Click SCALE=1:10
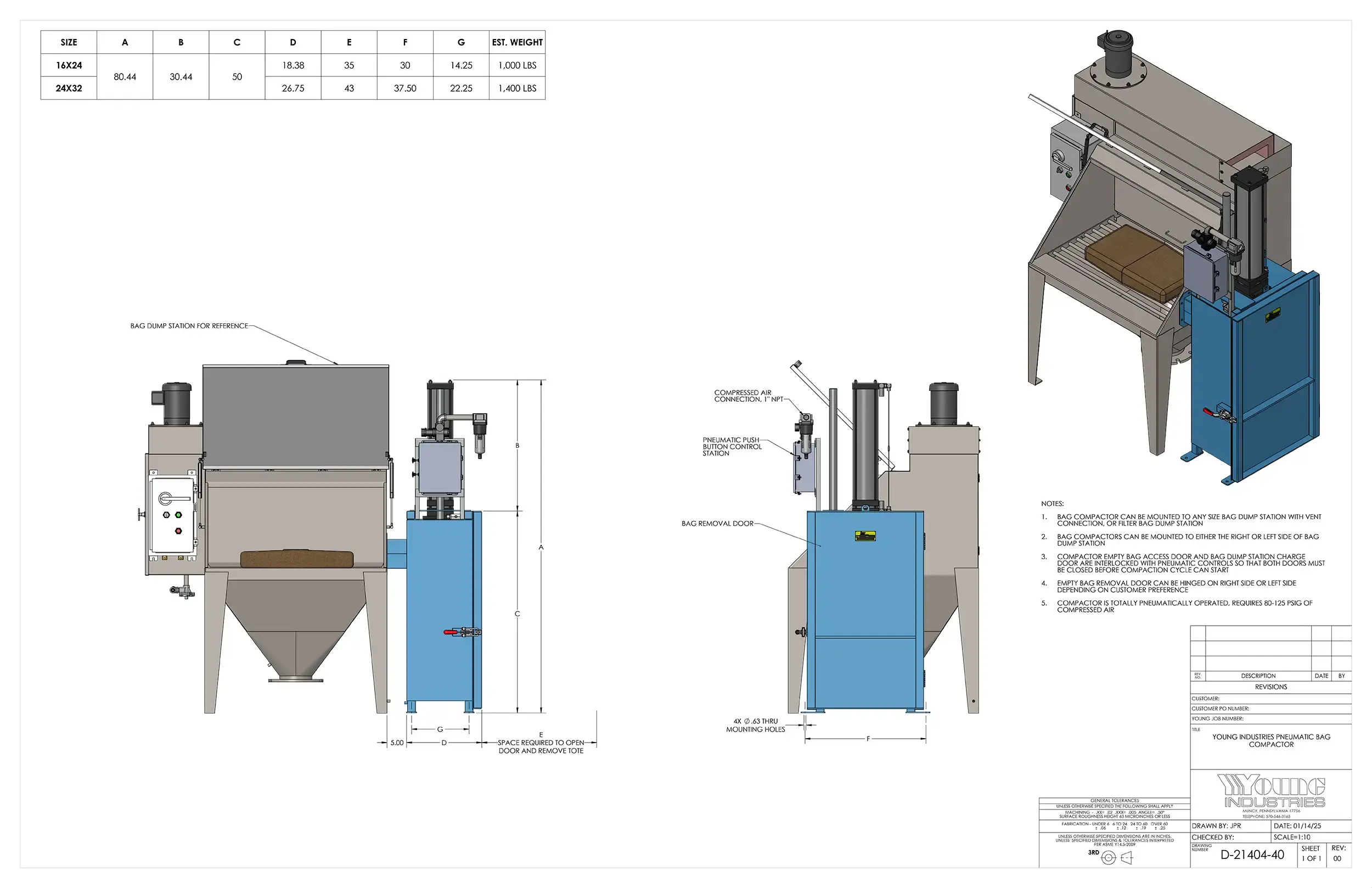The height and width of the screenshot is (888, 1372). (x=1292, y=838)
